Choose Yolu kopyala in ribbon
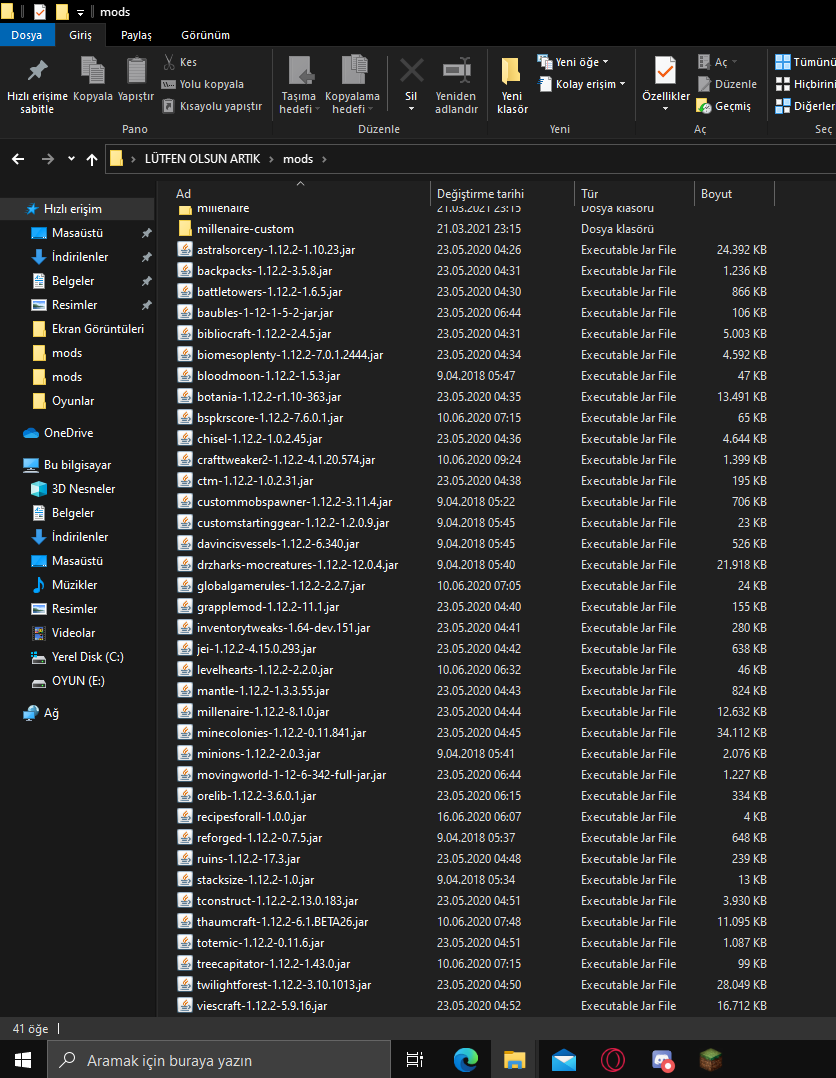The height and width of the screenshot is (1078, 836). tap(203, 84)
